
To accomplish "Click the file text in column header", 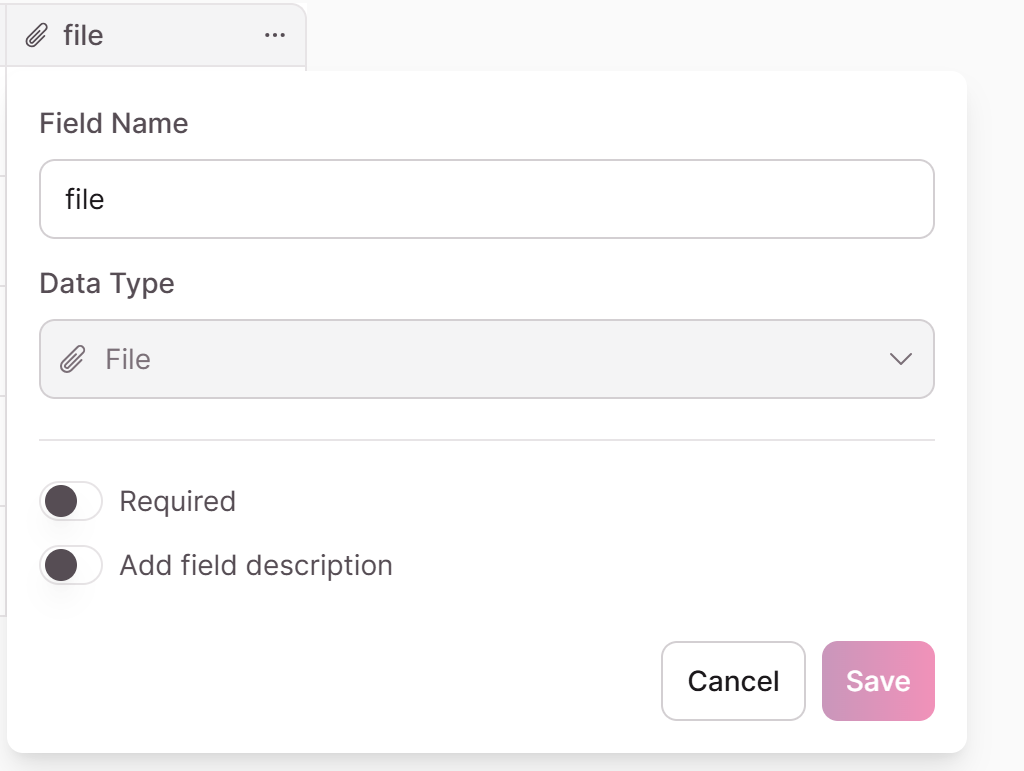I will pyautogui.click(x=83, y=35).
